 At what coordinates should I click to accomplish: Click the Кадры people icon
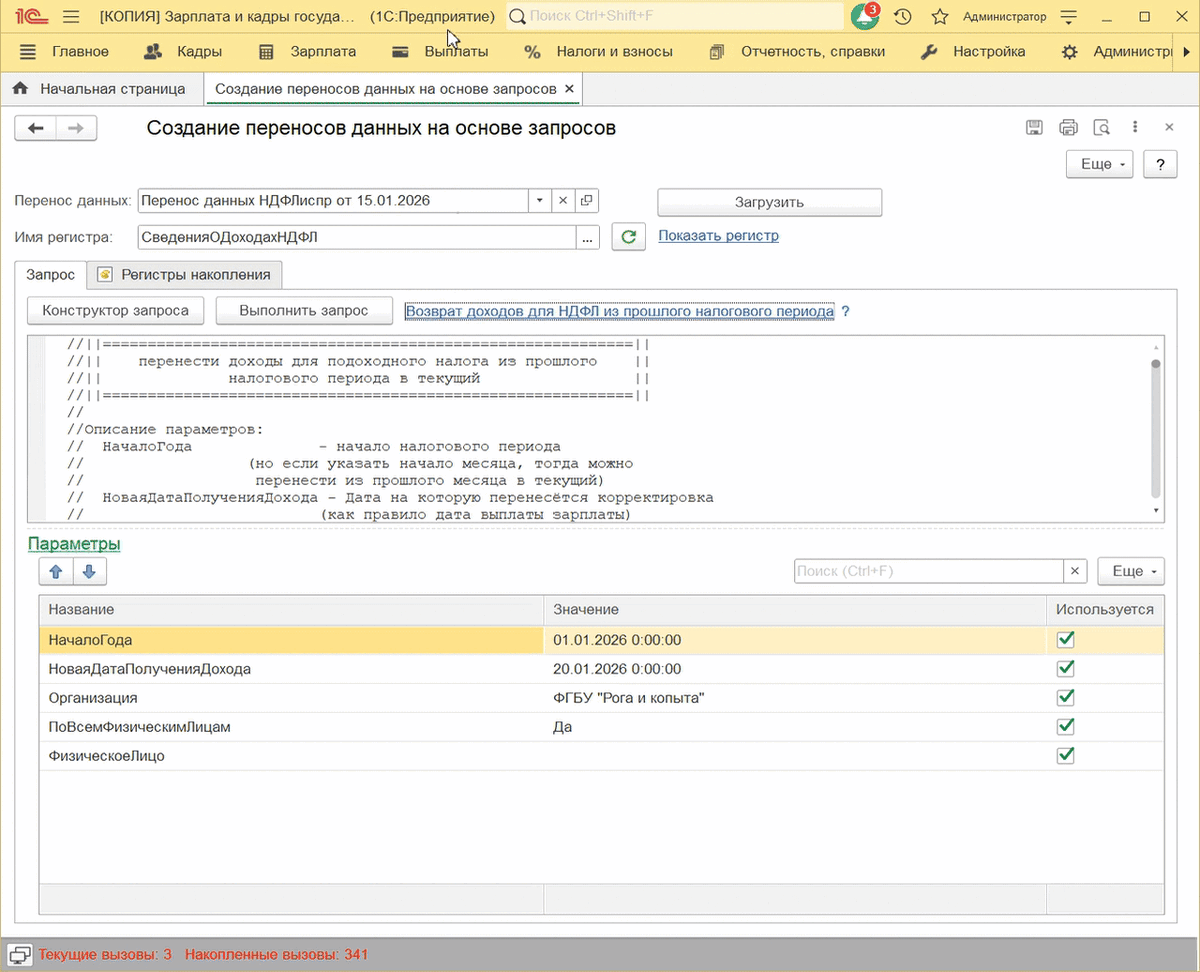153,52
